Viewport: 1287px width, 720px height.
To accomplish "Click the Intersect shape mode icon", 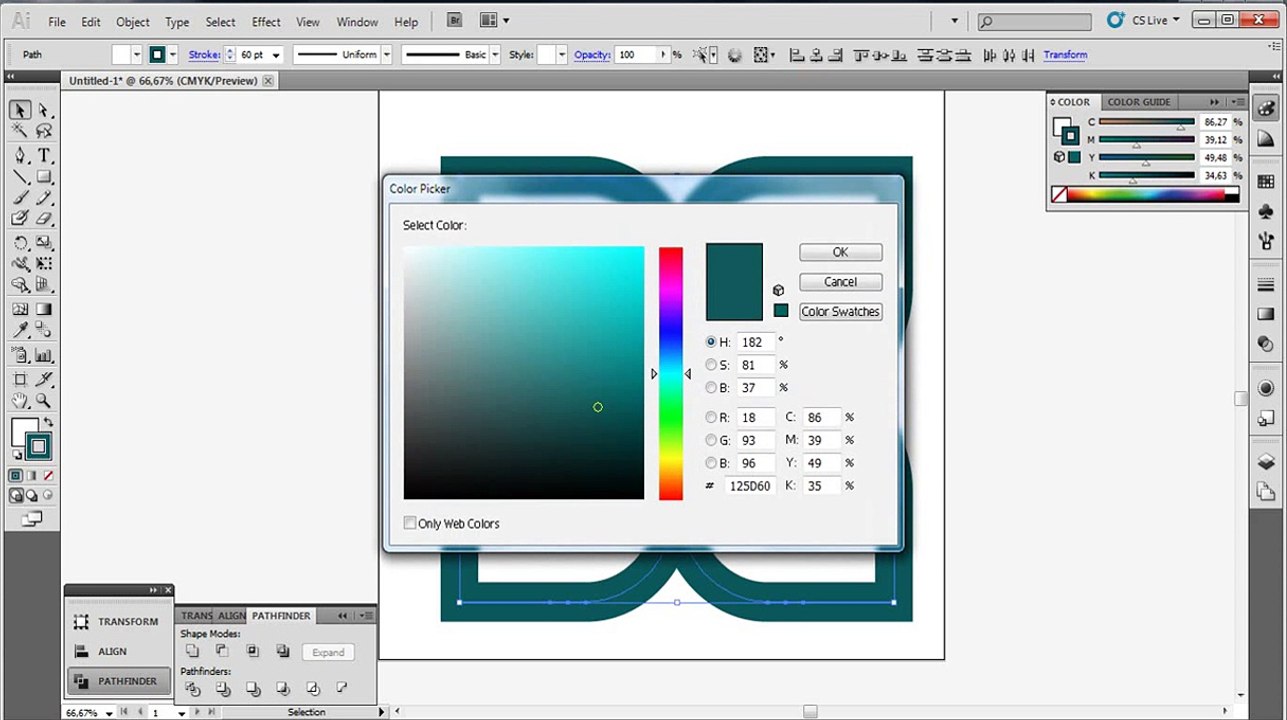I will pos(252,651).
